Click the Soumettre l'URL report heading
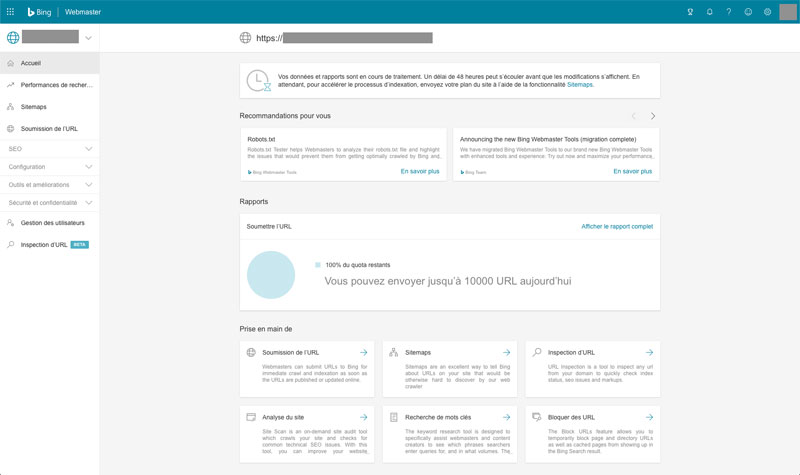 (x=269, y=227)
